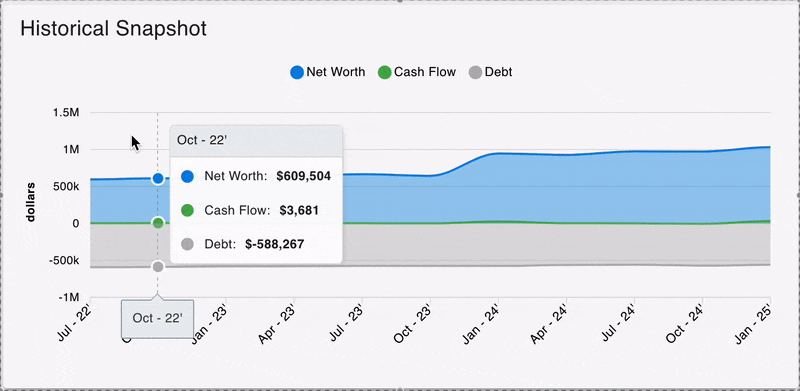Click the tooltip header Oct - 22'

tap(202, 140)
